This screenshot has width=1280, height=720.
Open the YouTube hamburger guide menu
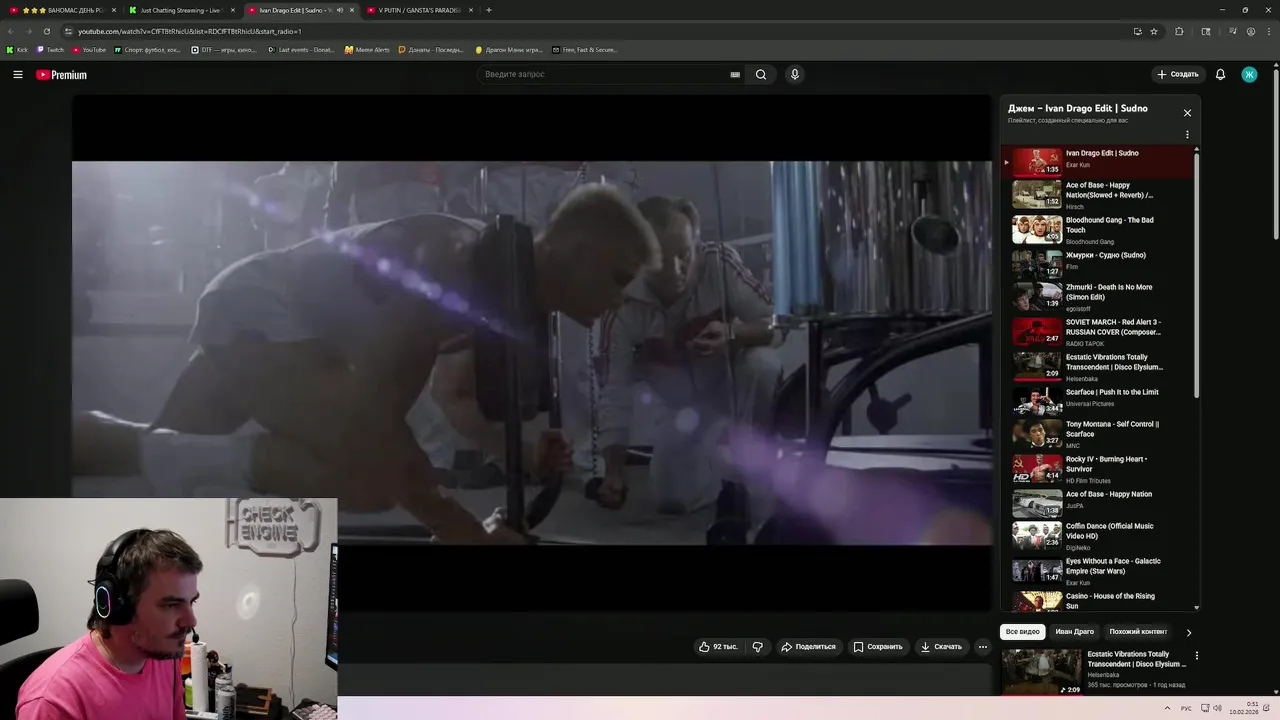[18, 74]
